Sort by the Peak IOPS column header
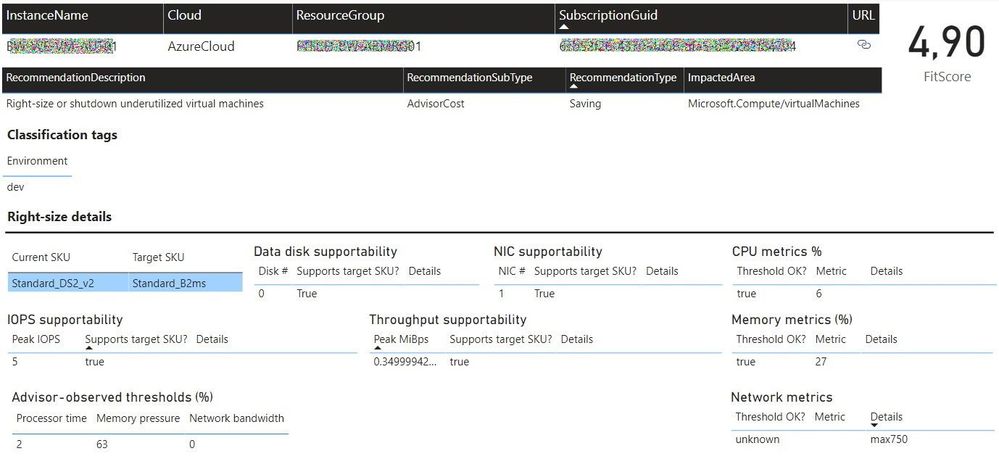This screenshot has width=999, height=459. (x=34, y=339)
